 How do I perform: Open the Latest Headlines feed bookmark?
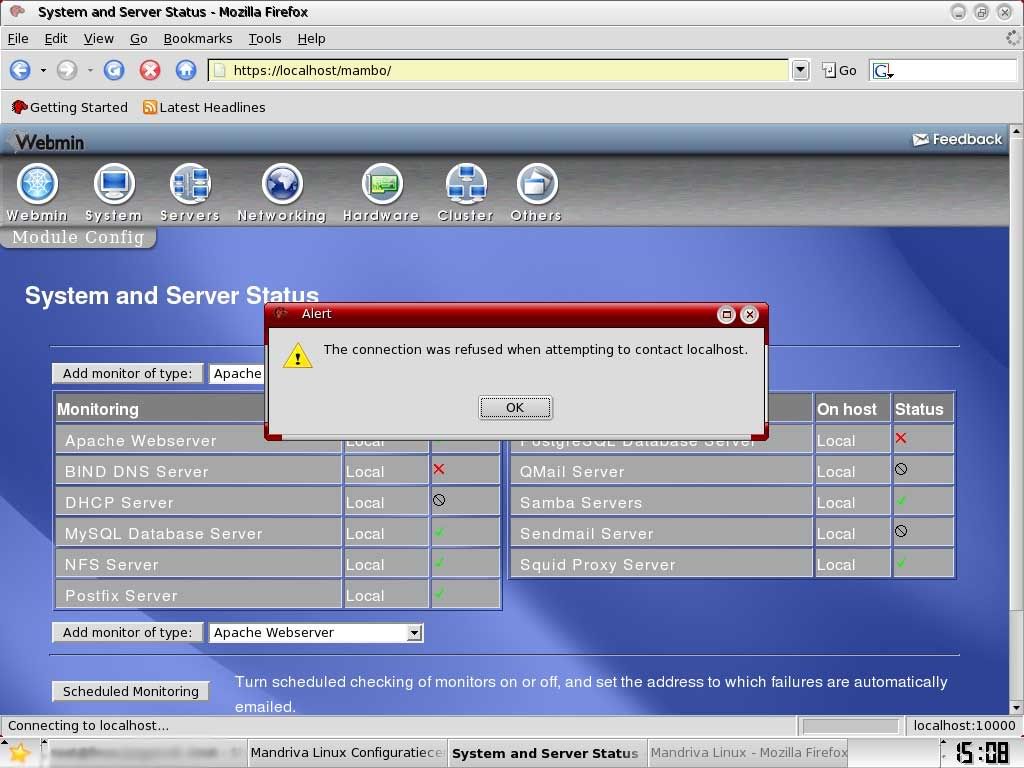[x=204, y=107]
